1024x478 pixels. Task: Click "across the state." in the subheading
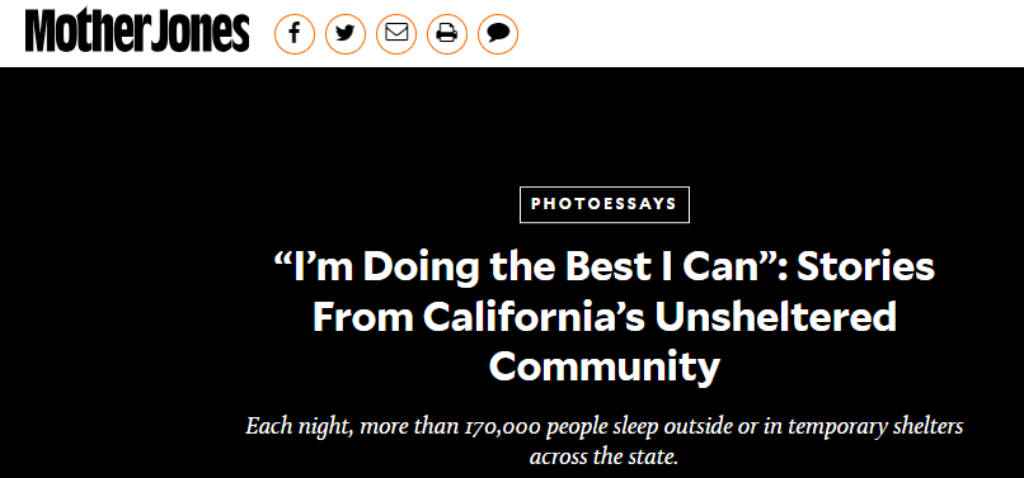(604, 457)
